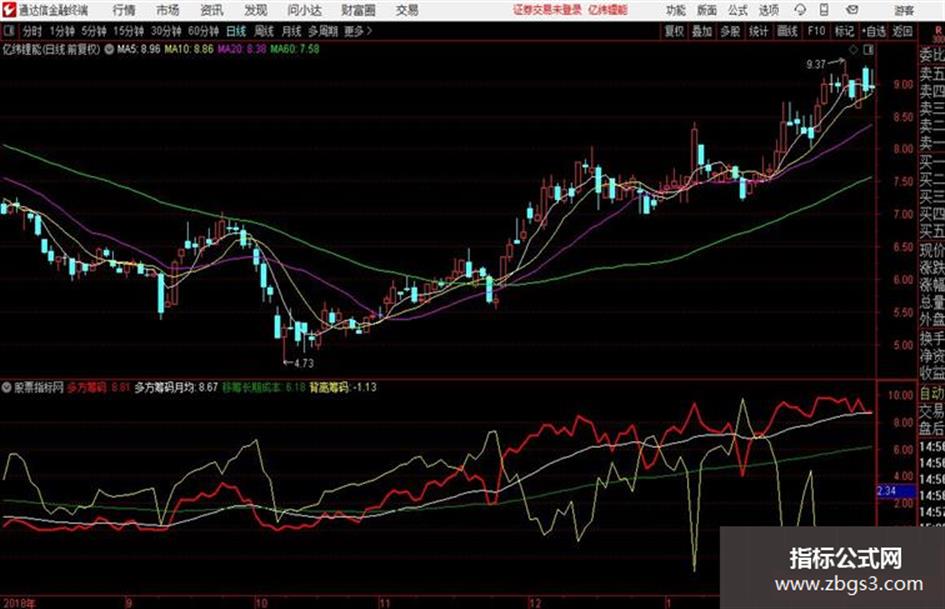The height and width of the screenshot is (609, 945).
Task: Click the 9.37 high price marker
Action: 816,64
